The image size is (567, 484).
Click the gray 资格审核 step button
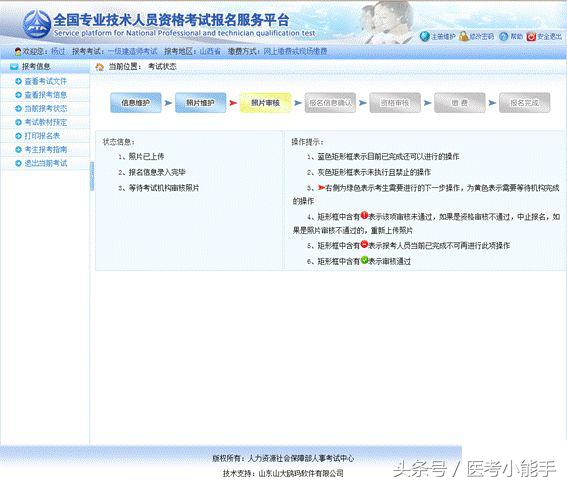click(395, 103)
